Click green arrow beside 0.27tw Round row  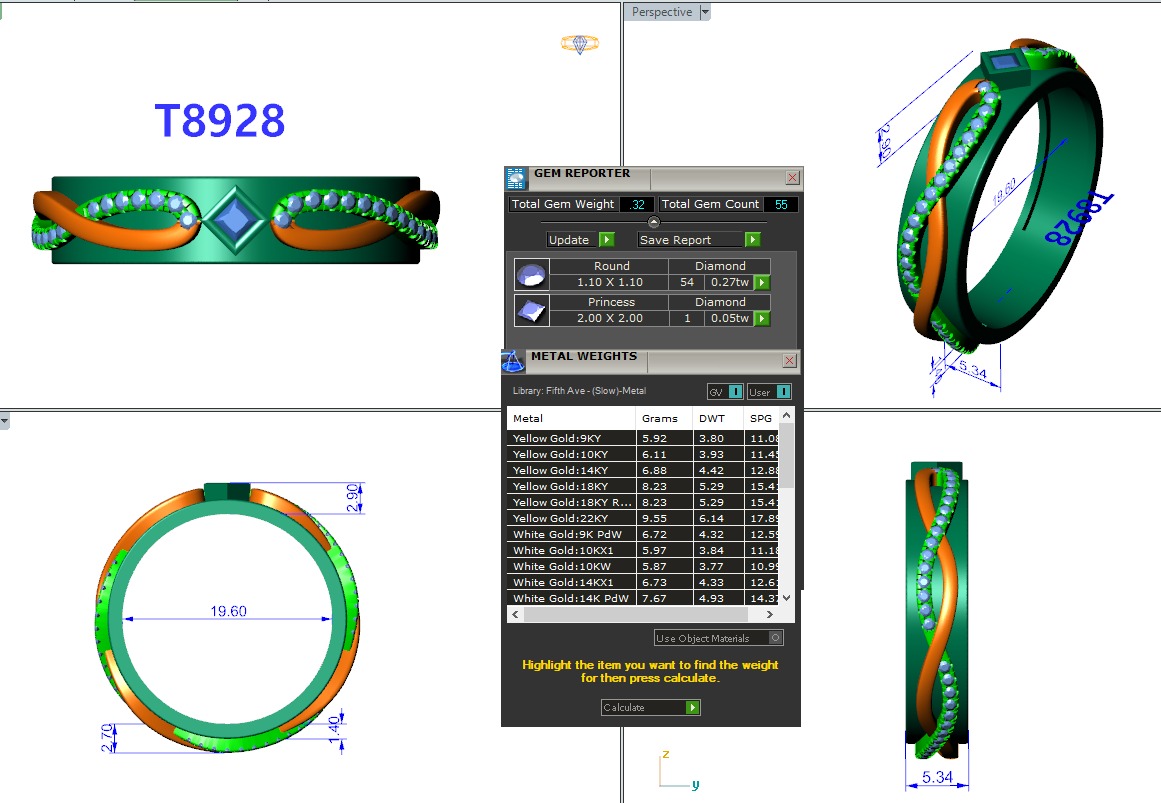point(762,283)
